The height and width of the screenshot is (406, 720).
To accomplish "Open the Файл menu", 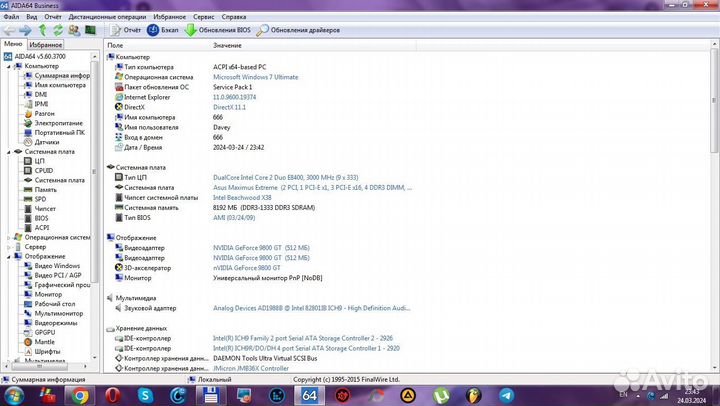I will 11,17.
